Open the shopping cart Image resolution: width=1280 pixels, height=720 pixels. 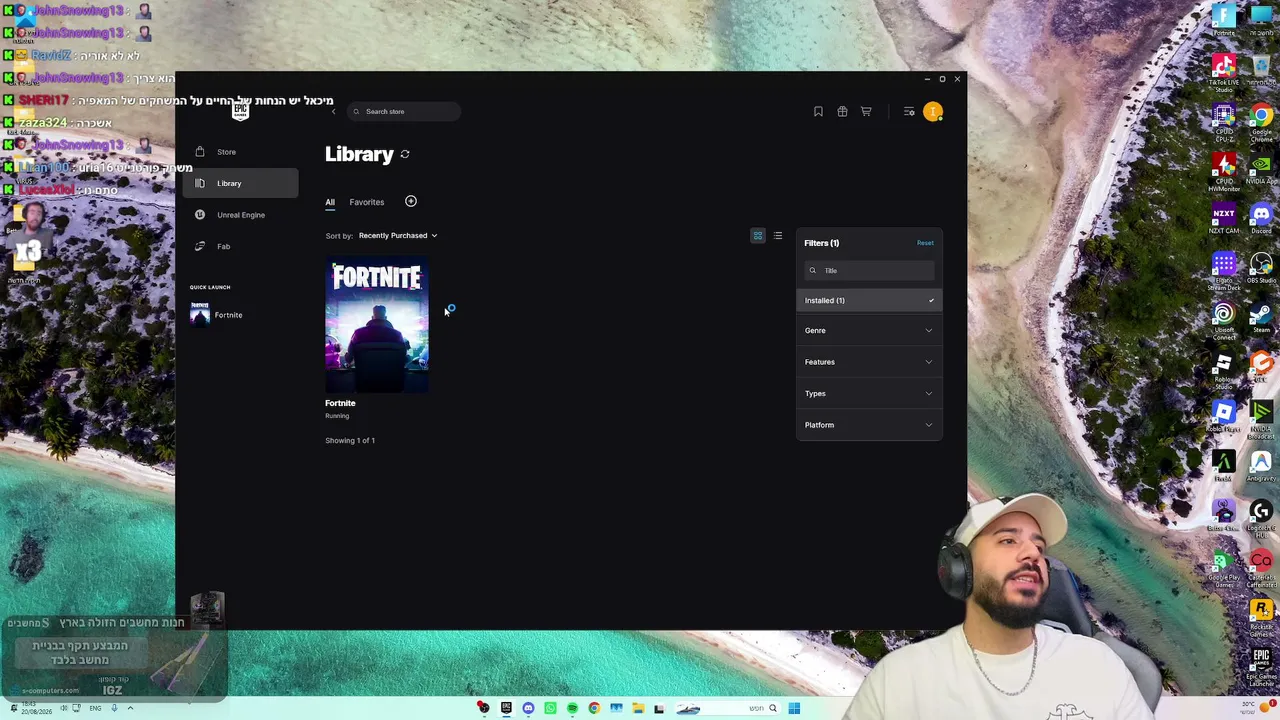866,112
